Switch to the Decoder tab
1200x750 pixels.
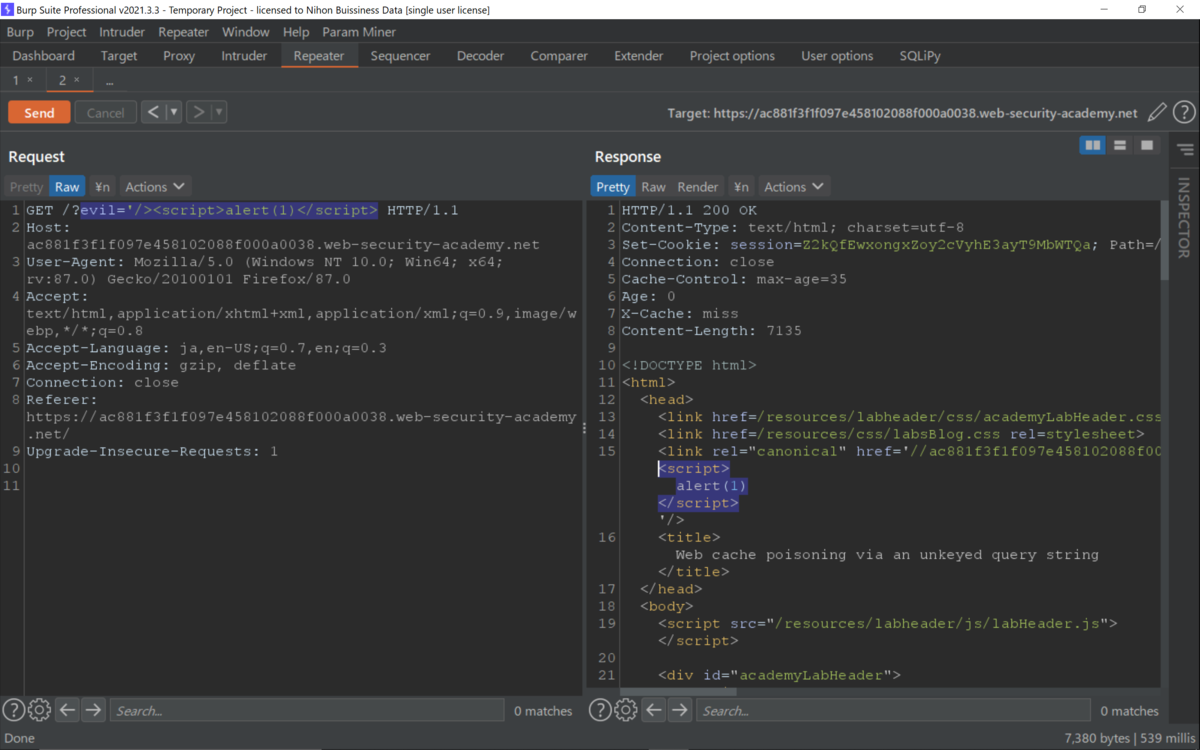480,56
